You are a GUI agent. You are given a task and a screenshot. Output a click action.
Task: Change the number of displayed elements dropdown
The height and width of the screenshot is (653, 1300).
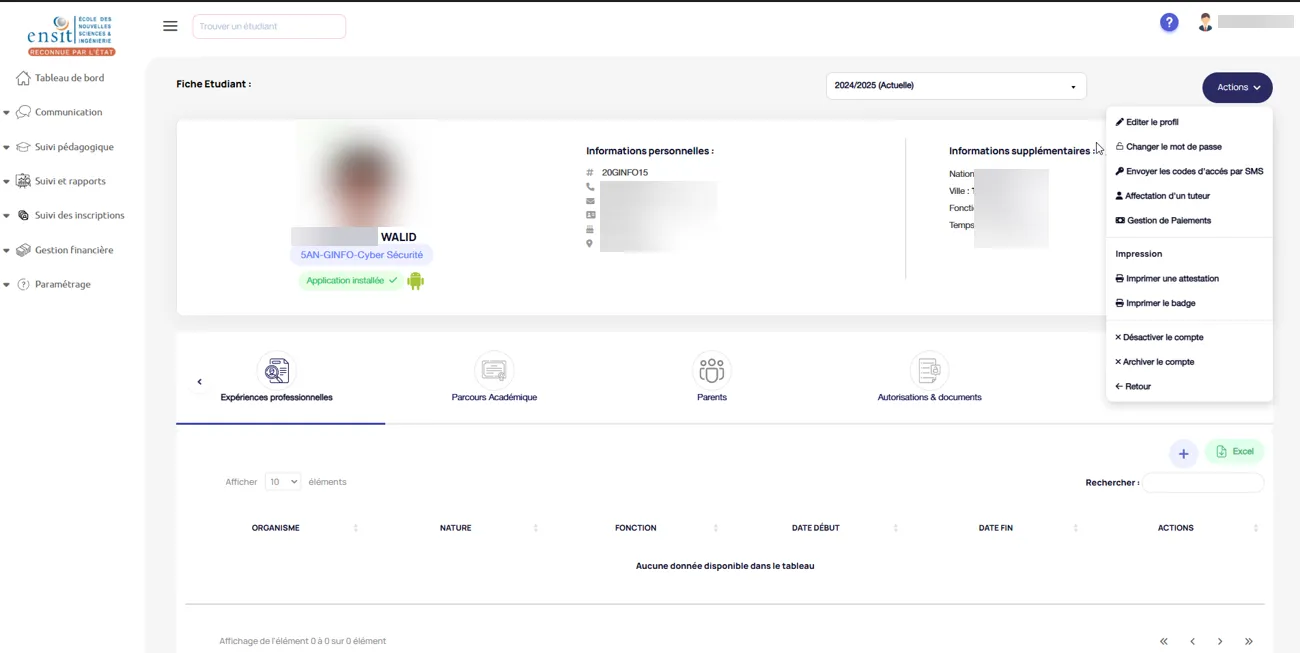coord(283,482)
